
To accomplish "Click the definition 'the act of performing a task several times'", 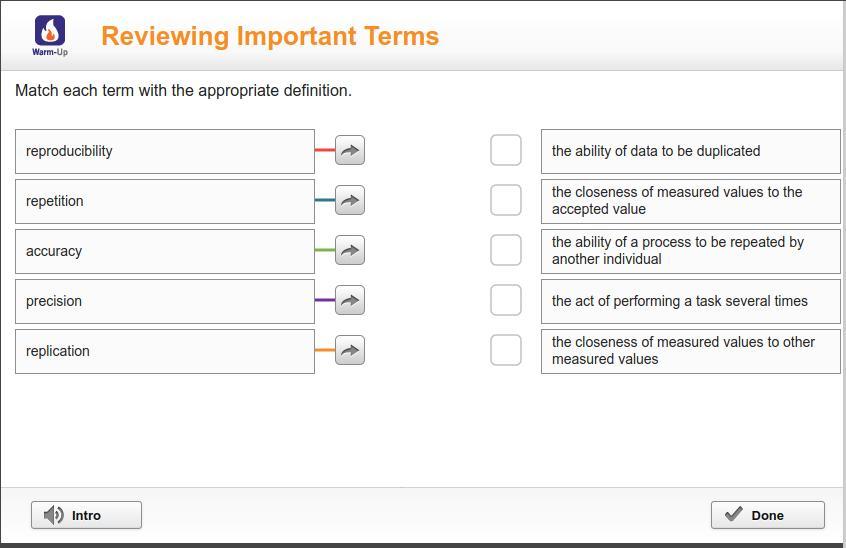I will click(x=690, y=301).
